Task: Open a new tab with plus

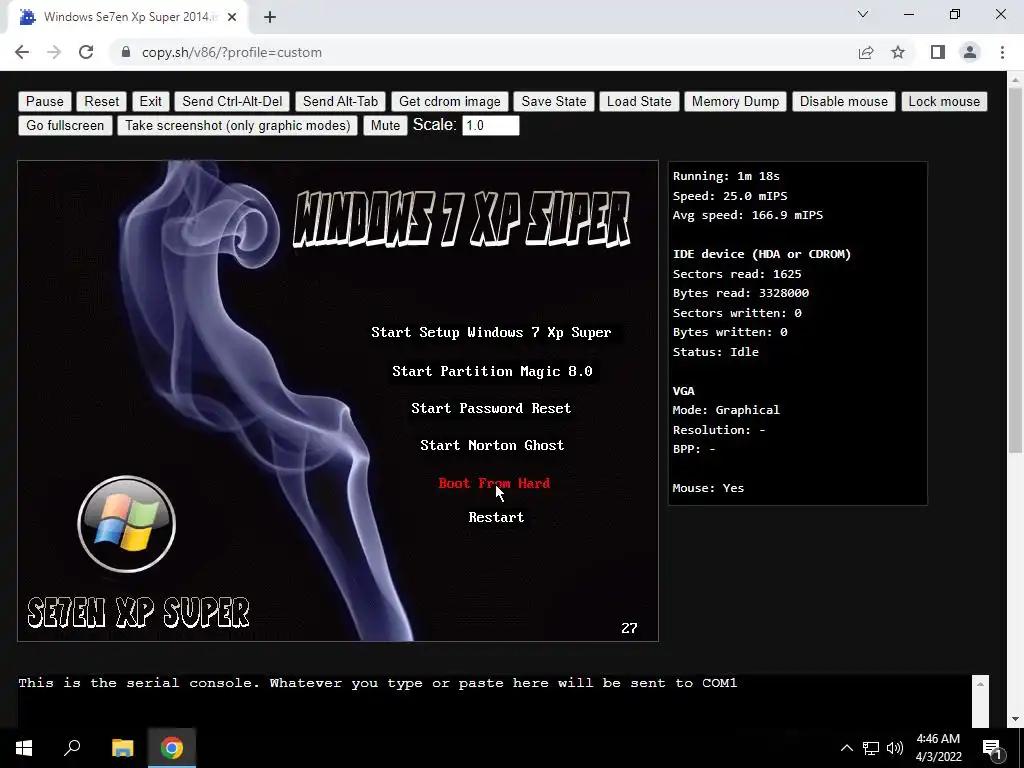Action: pos(270,18)
